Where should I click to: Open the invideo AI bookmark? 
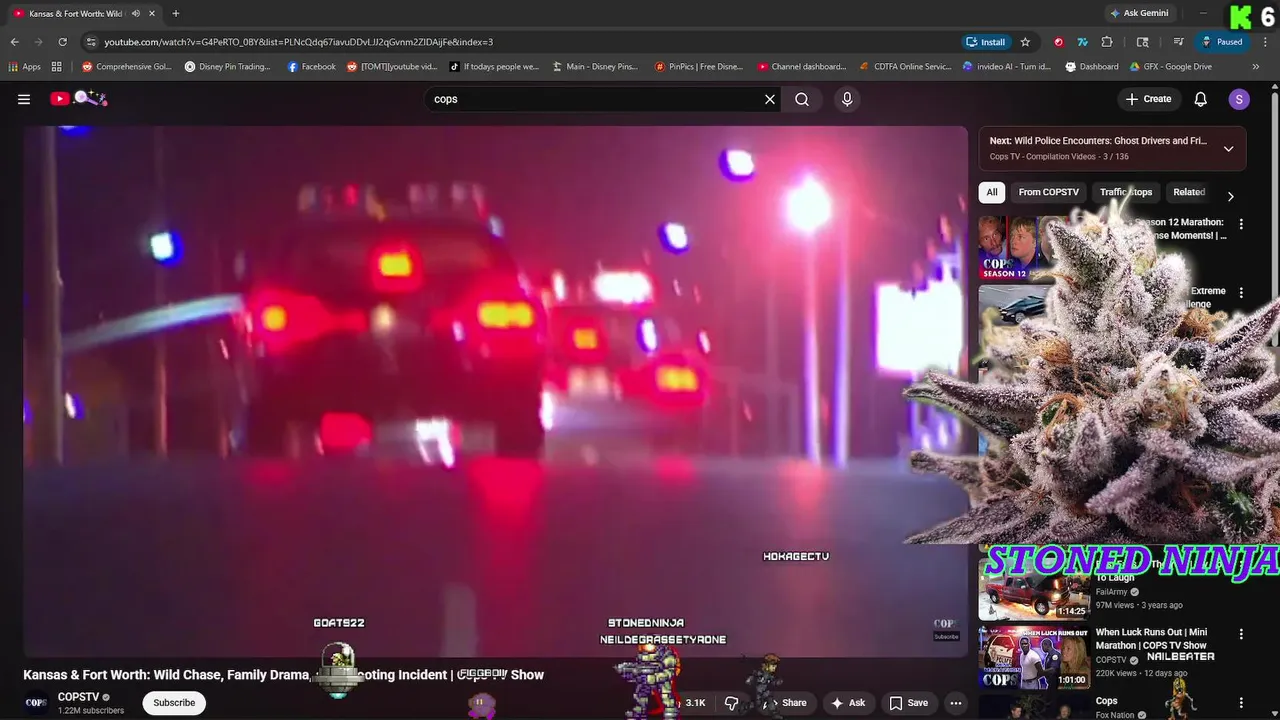click(1006, 67)
